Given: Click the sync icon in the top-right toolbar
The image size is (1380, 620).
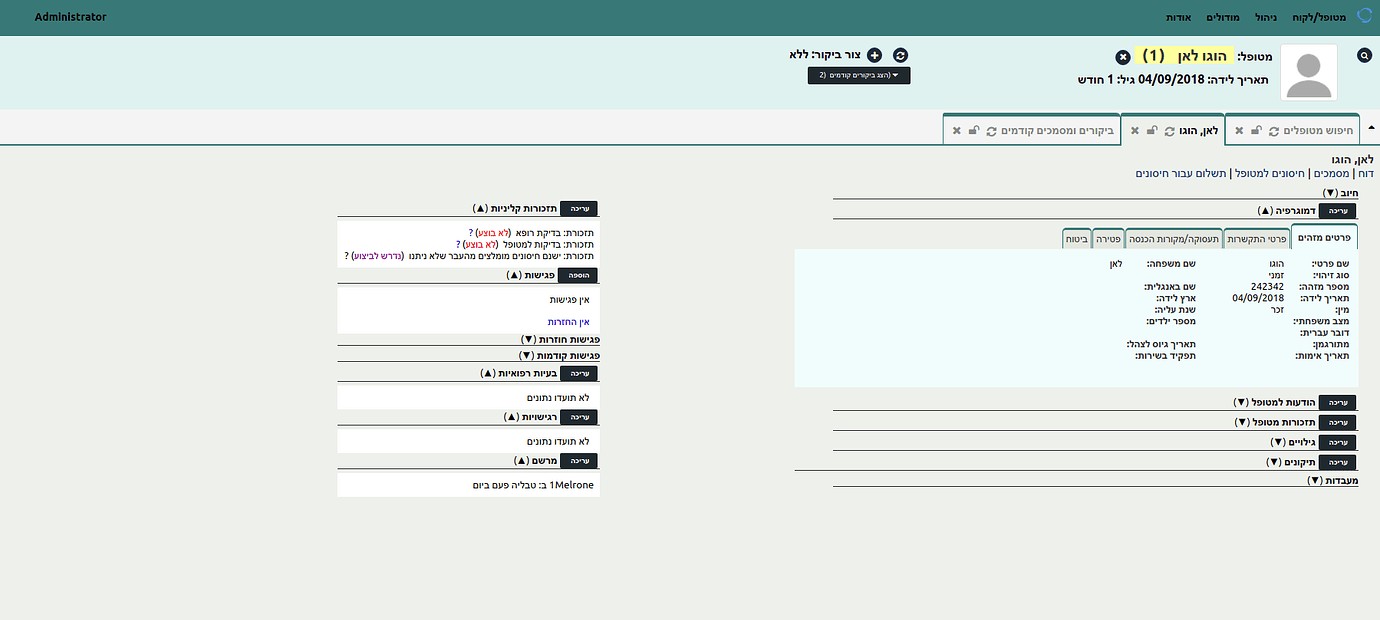Looking at the screenshot, I should coord(1365,15).
